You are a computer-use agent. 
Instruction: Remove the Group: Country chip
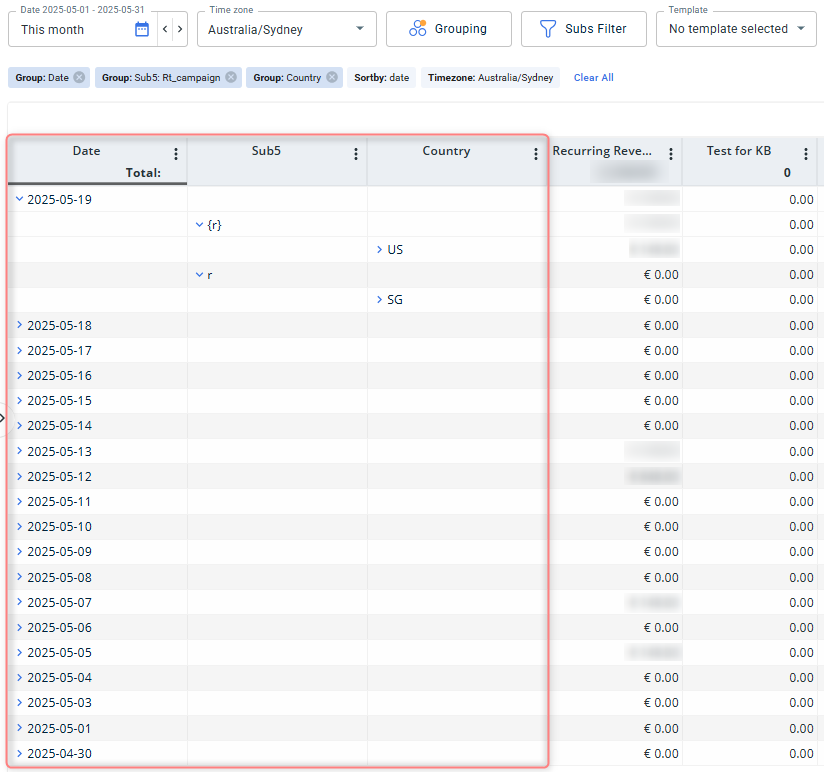click(x=332, y=77)
